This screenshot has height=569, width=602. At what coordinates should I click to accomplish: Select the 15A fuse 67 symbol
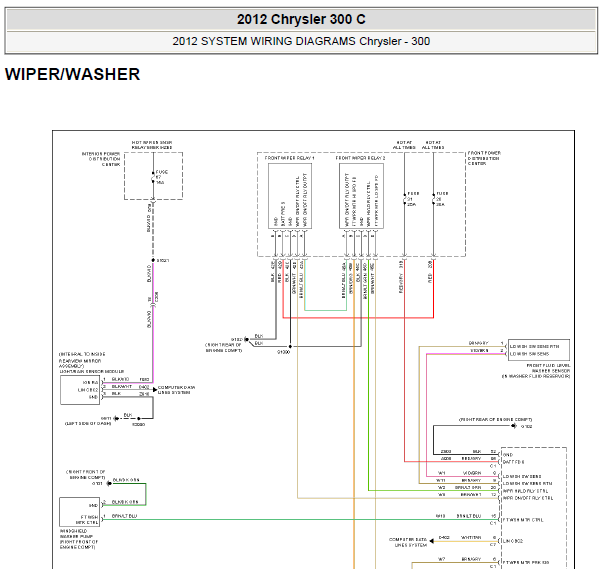[151, 178]
